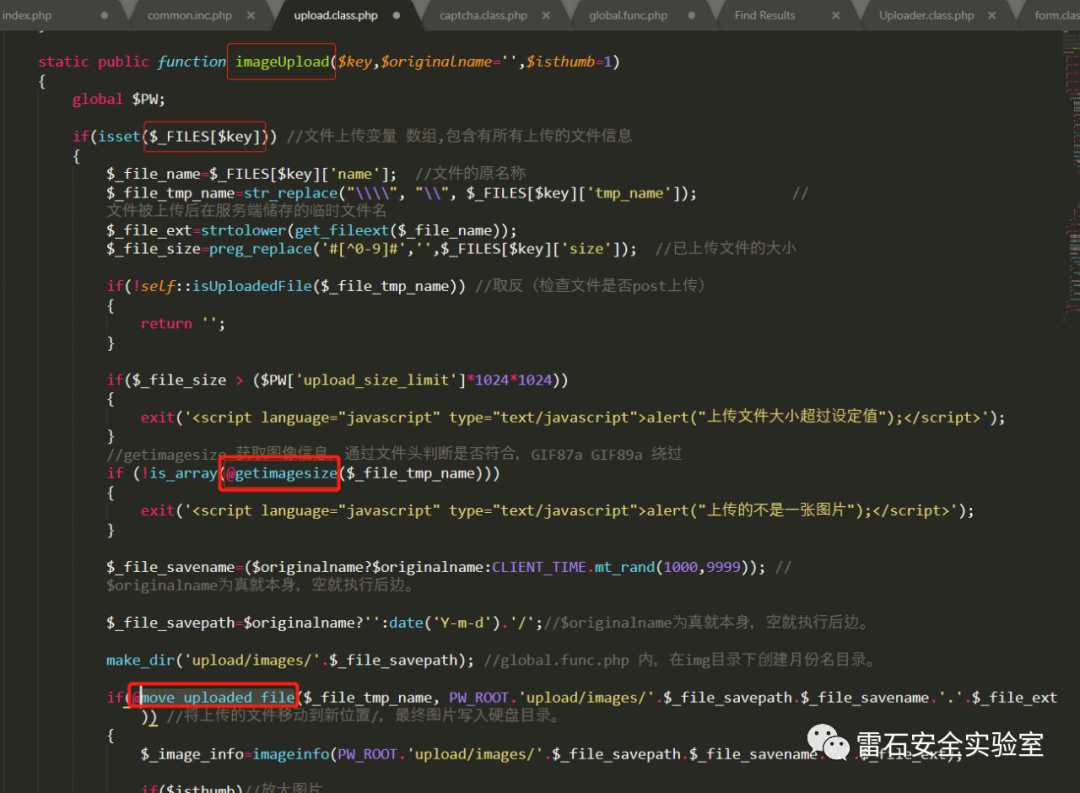
Task: Click the $isthumb=1 parameter
Action: click(569, 61)
